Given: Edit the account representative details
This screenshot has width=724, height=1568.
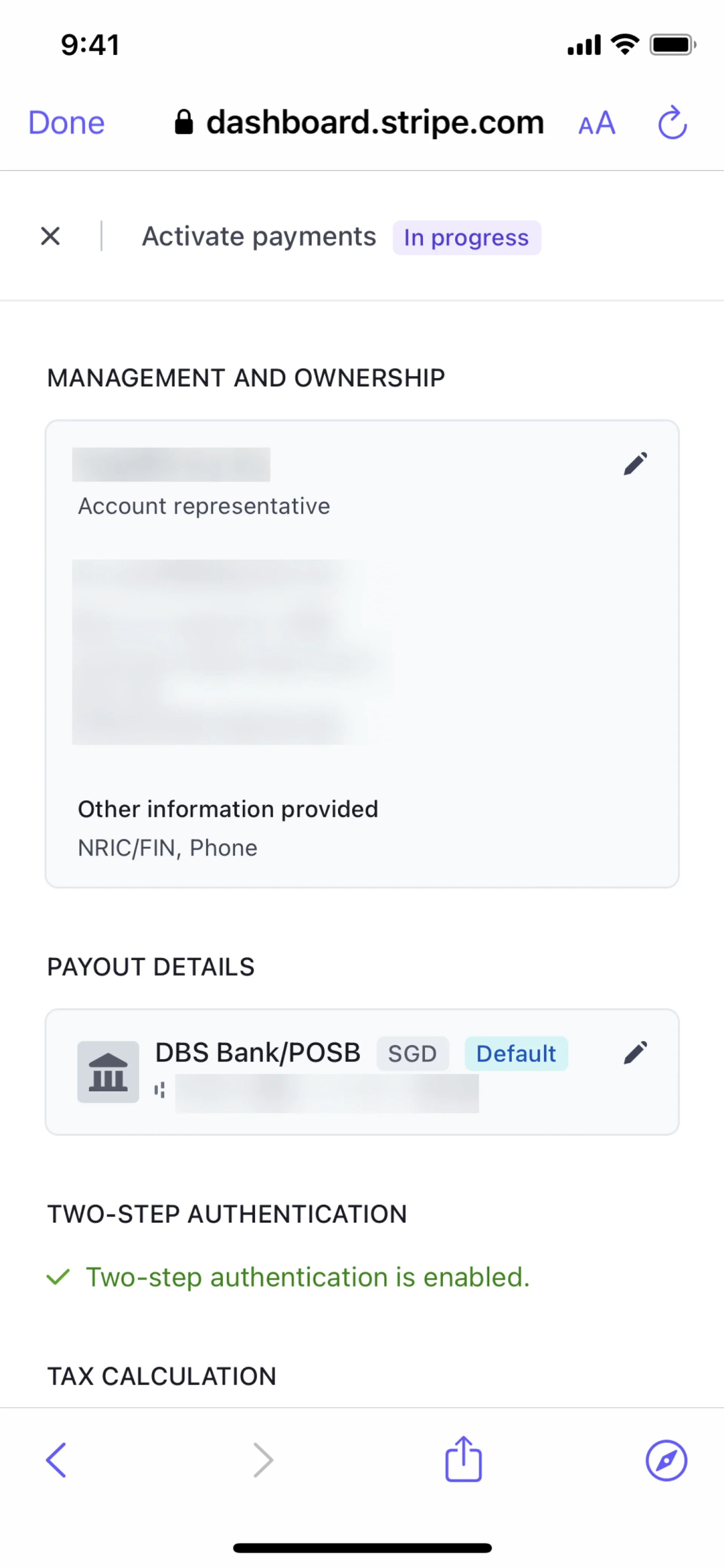Looking at the screenshot, I should (x=635, y=464).
